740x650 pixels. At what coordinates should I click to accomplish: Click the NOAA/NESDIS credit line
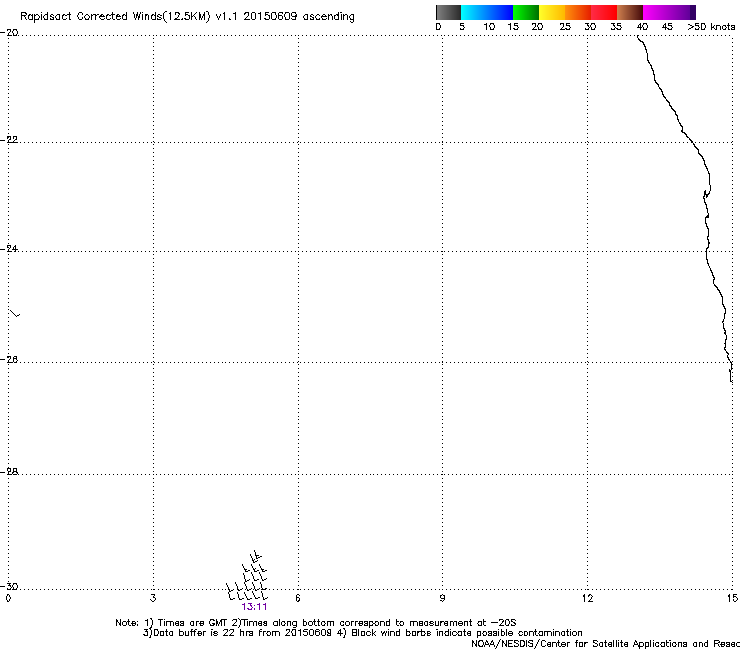pyautogui.click(x=605, y=644)
